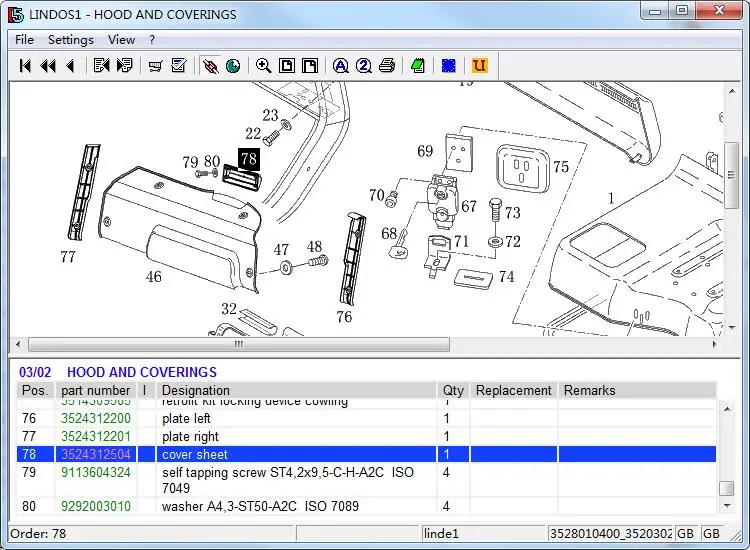Click part number 9113604324 link
This screenshot has width=750, height=550.
(x=95, y=472)
